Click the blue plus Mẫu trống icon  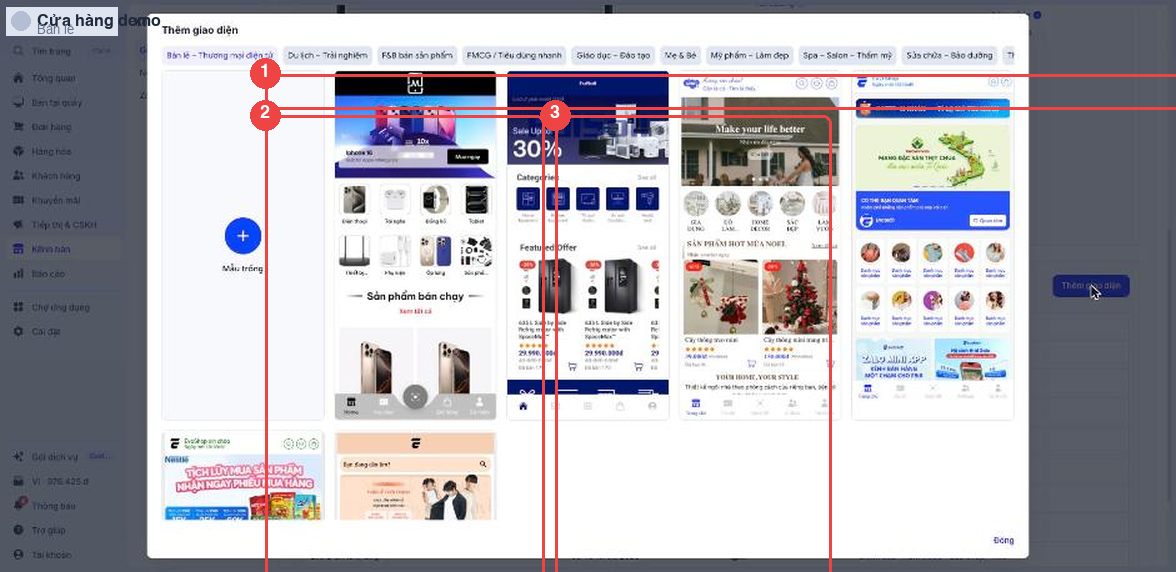pos(242,235)
